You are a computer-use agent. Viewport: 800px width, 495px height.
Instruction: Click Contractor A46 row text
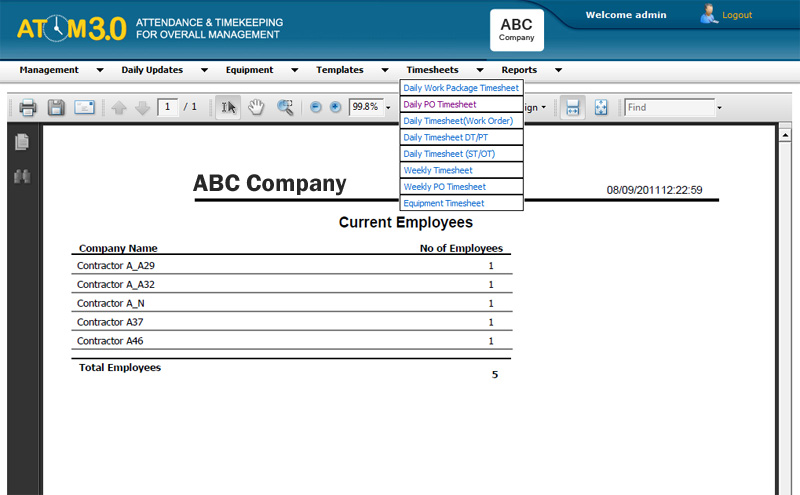click(110, 341)
